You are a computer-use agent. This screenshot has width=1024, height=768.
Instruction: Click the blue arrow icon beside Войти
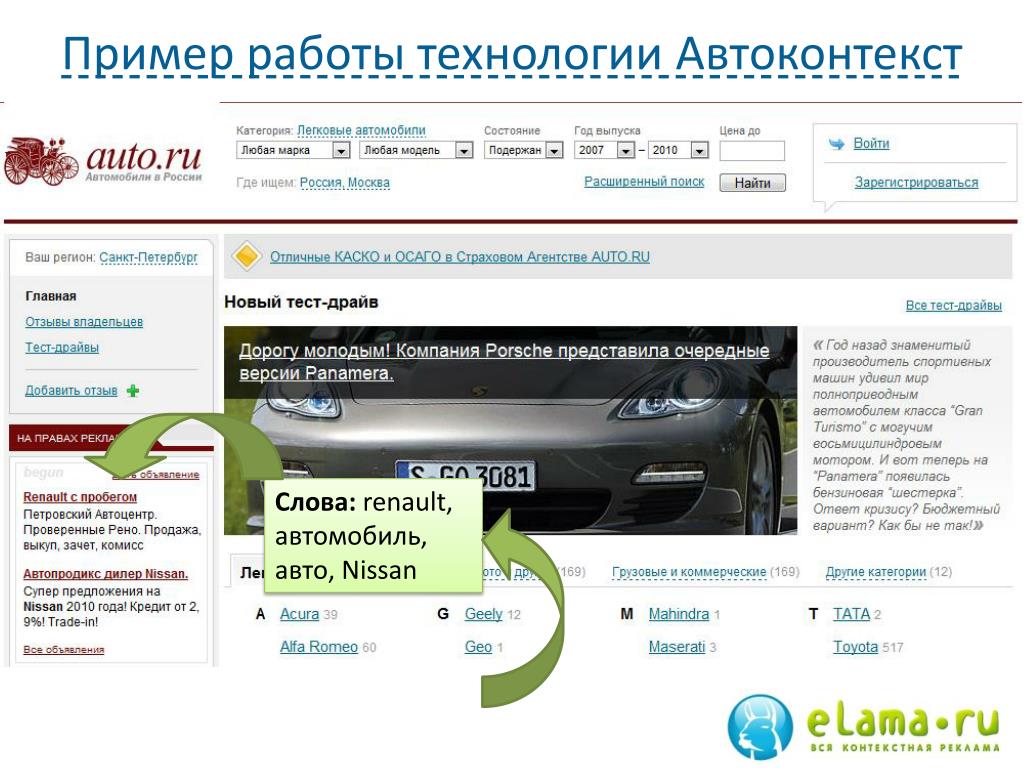pyautogui.click(x=836, y=144)
